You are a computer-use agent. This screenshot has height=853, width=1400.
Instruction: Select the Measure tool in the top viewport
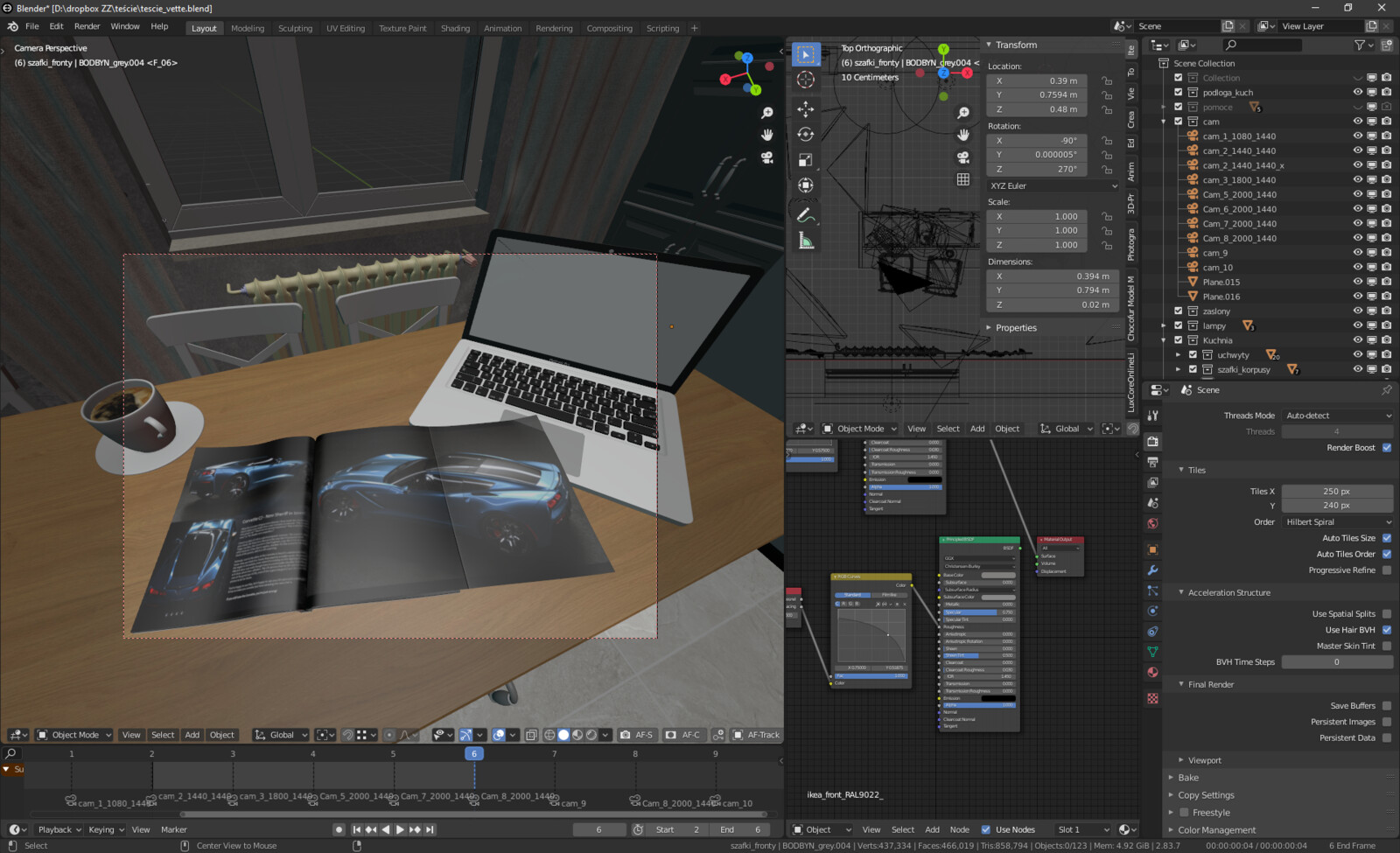[x=806, y=241]
